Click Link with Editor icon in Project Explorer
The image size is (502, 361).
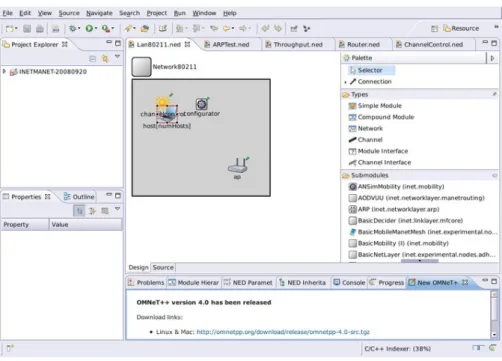click(x=105, y=59)
